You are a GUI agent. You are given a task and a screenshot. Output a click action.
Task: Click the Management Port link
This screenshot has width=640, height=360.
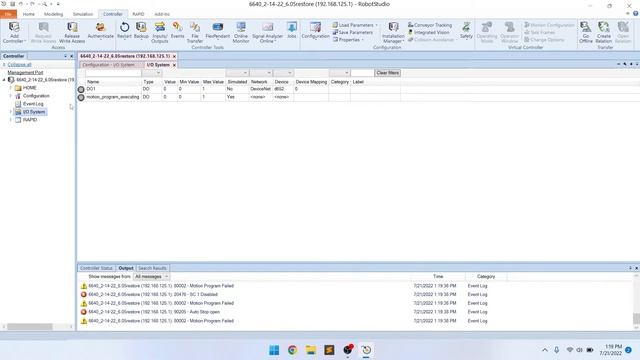25,72
